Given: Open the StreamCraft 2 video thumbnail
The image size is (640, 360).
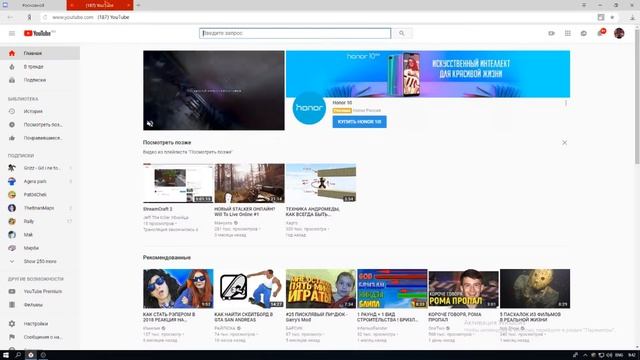Looking at the screenshot, I should pos(178,183).
